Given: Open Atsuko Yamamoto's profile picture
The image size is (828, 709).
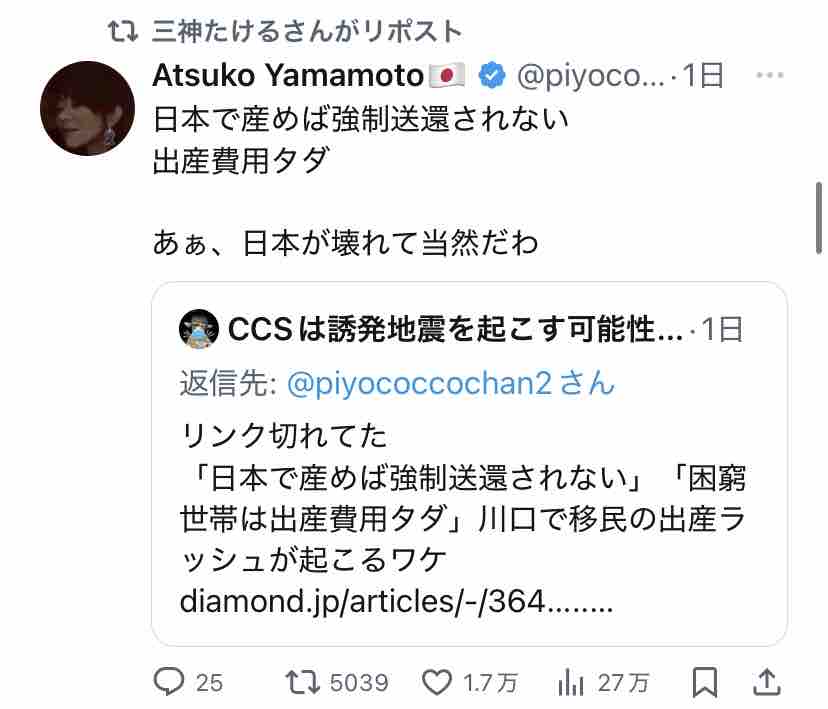Looking at the screenshot, I should tap(87, 108).
